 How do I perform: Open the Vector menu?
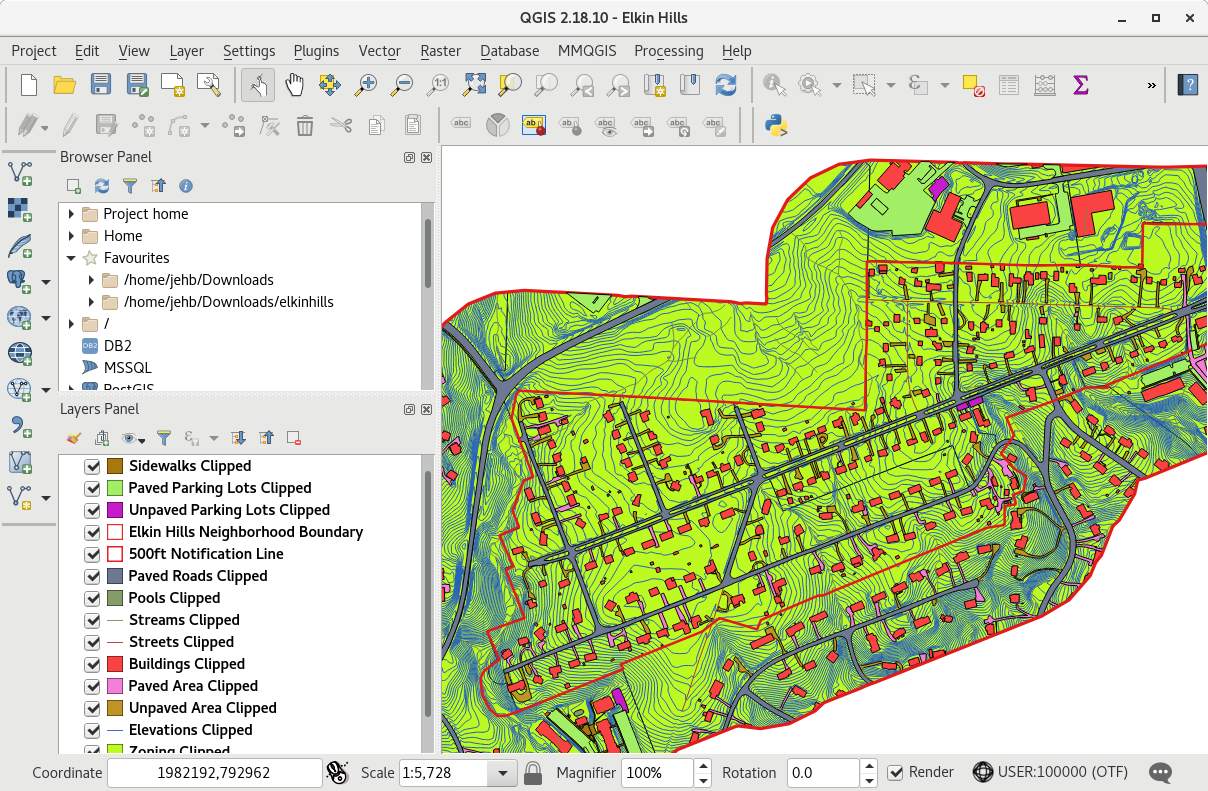pos(379,51)
